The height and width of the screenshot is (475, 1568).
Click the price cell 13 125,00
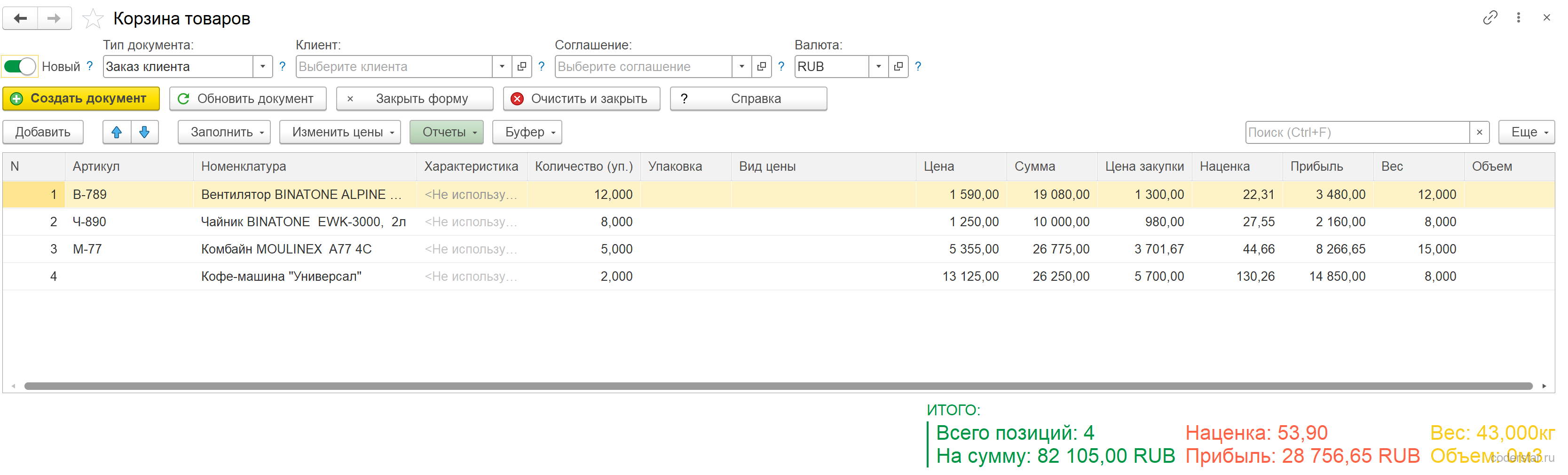961,277
